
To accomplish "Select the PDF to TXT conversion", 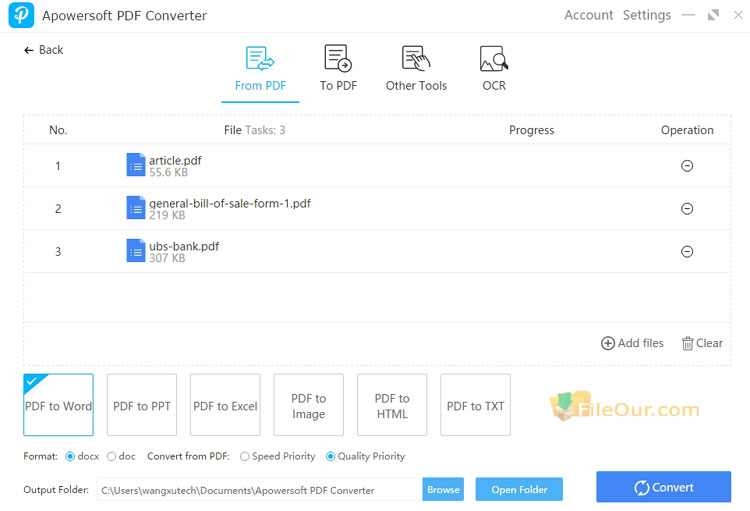I will (x=475, y=405).
